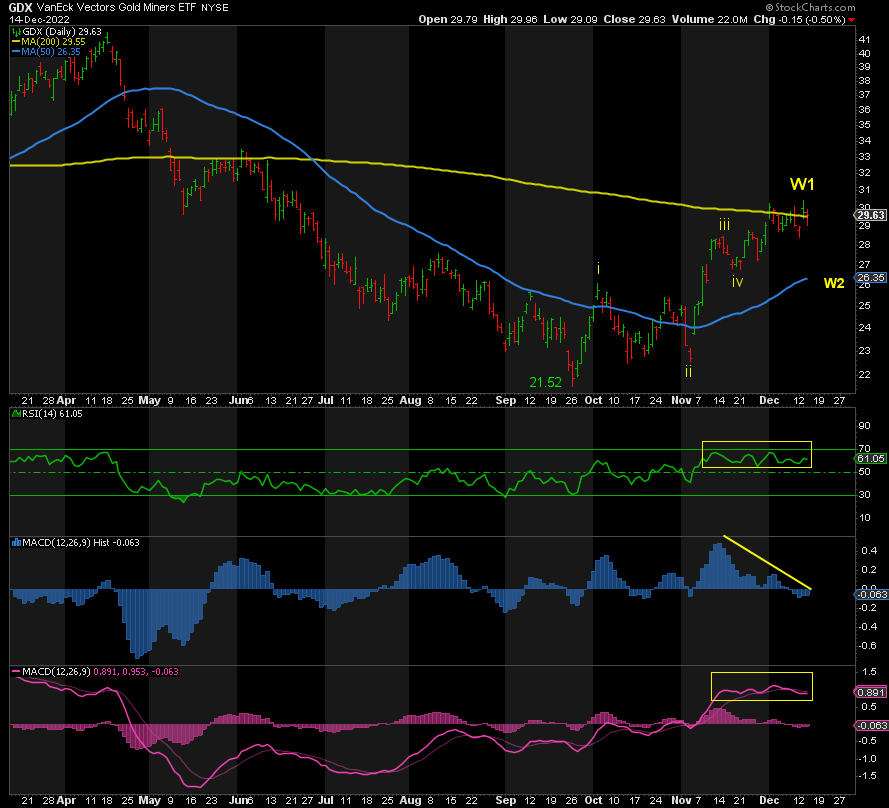
Task: Click 'Sep' on the price chart date axis
Action: [x=506, y=400]
